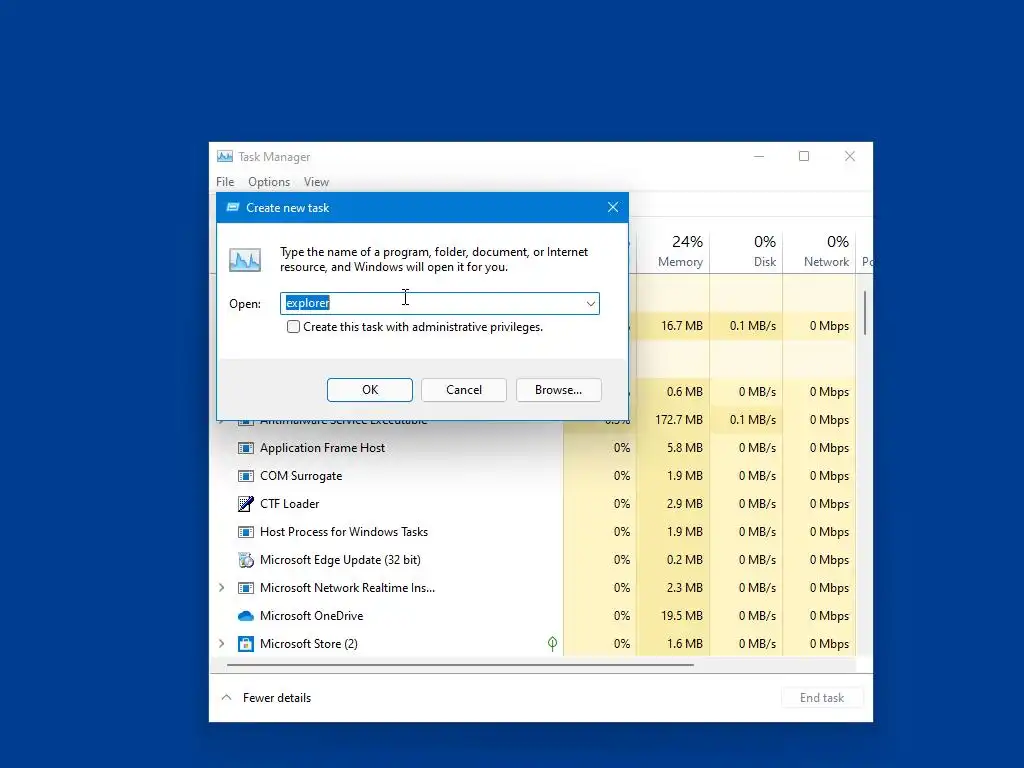Select the Application Frame Host process icon
The width and height of the screenshot is (1024, 768).
pyautogui.click(x=246, y=448)
